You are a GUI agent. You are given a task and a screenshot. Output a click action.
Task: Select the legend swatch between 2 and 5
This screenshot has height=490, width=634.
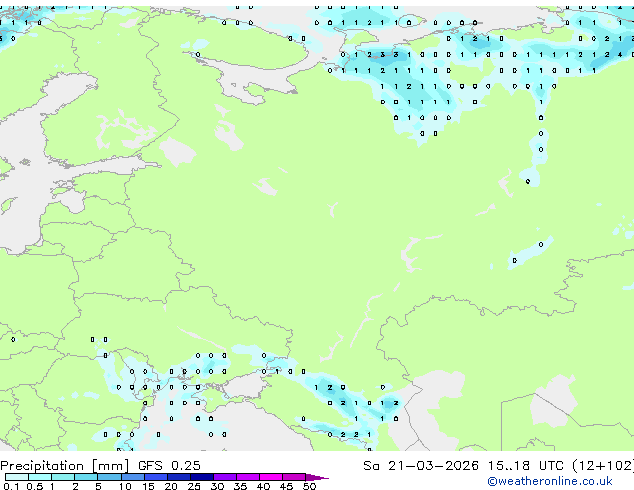click(x=86, y=477)
